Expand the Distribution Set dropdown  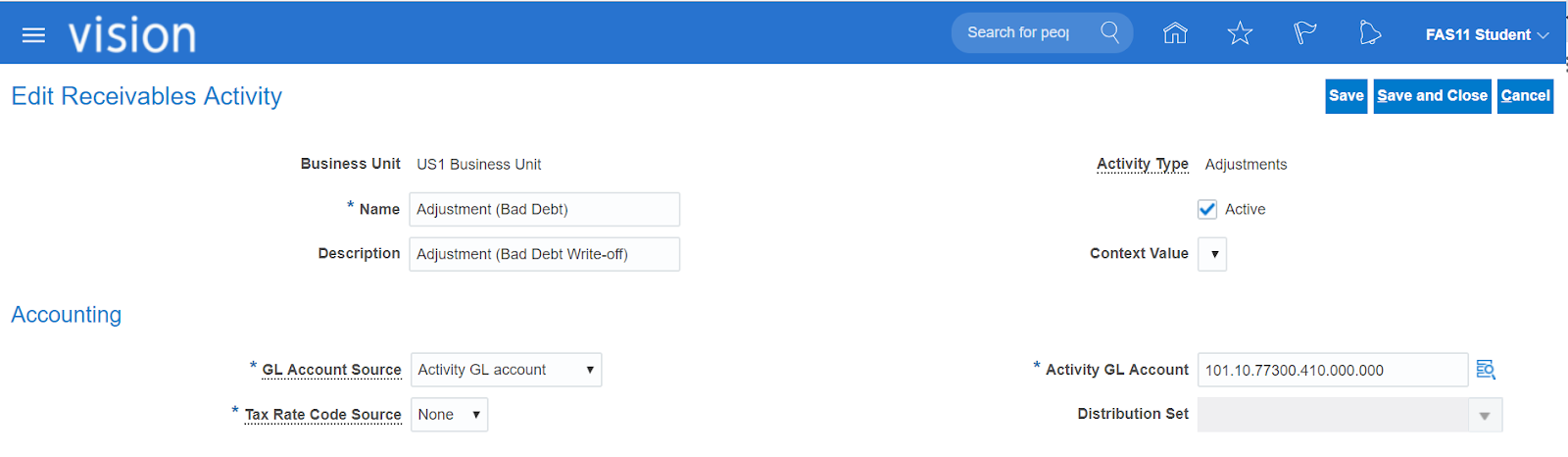(x=1485, y=416)
